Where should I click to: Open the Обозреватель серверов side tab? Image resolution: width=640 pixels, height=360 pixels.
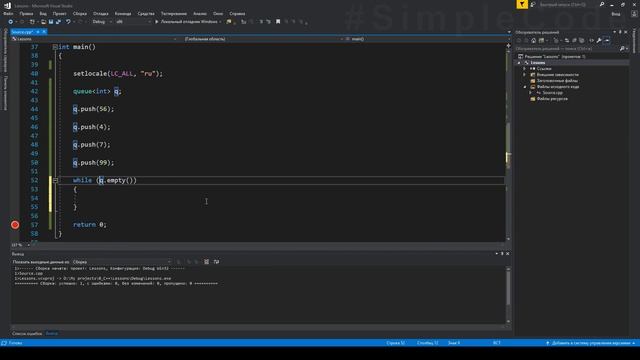tap(5, 50)
